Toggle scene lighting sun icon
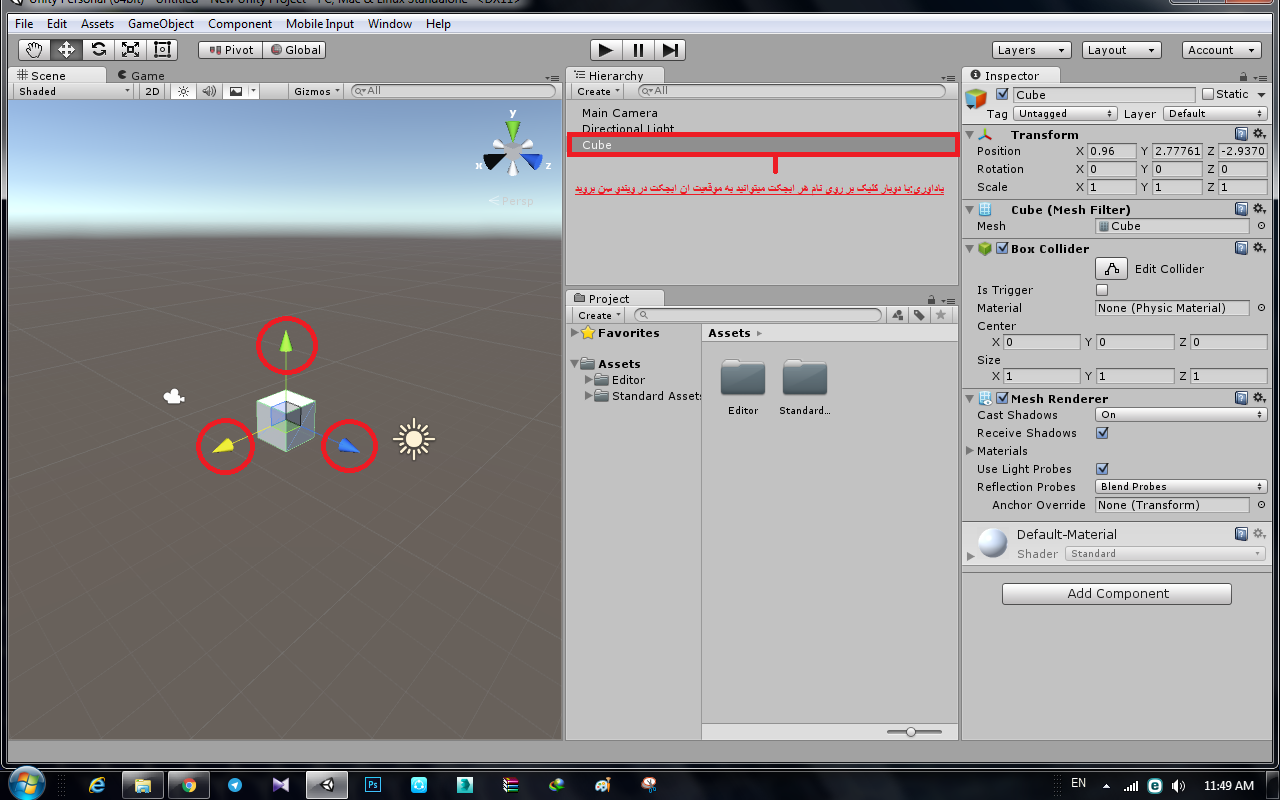 coord(182,91)
